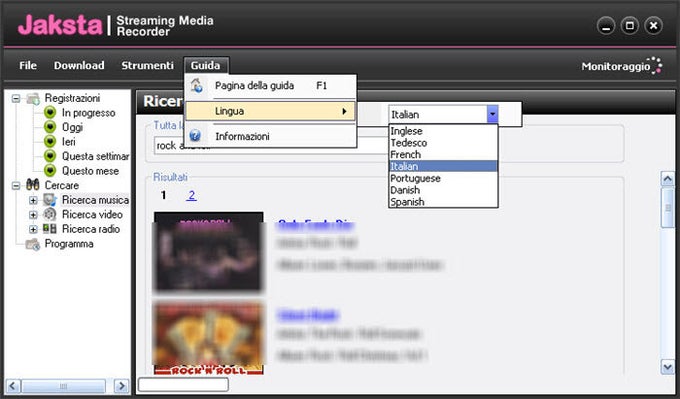Select the Programma tree item
The image size is (680, 399).
[69, 244]
